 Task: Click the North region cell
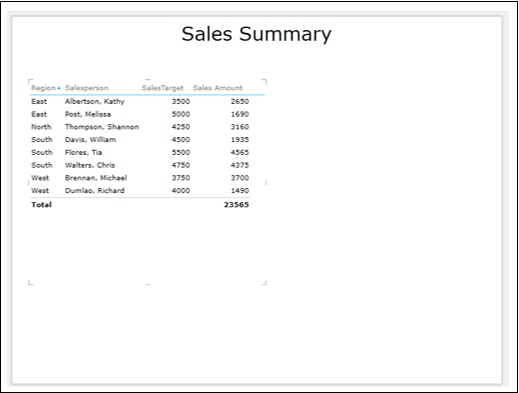[41, 127]
